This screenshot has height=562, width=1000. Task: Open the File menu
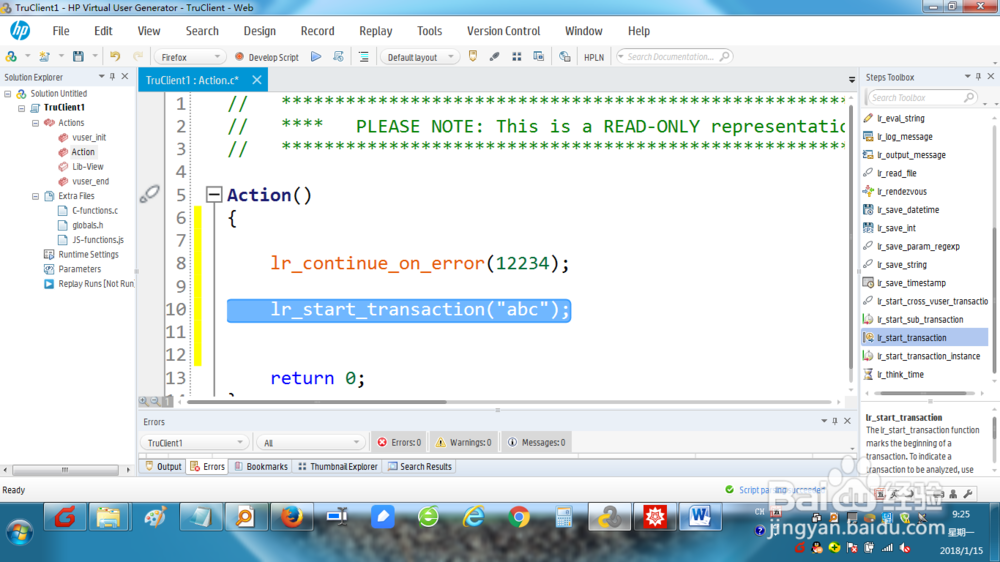coord(61,31)
